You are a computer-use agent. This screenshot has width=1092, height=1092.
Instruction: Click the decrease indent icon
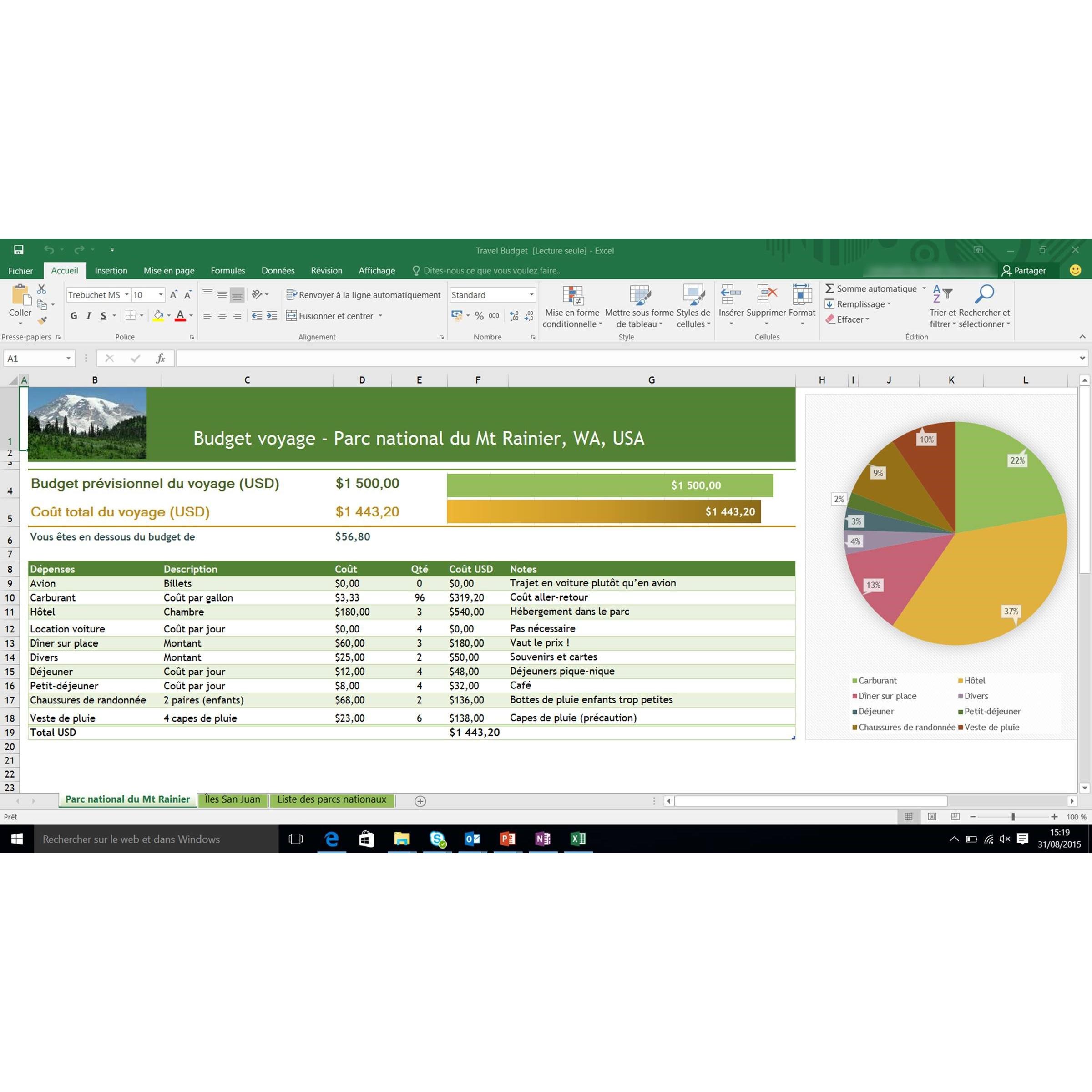(x=257, y=316)
